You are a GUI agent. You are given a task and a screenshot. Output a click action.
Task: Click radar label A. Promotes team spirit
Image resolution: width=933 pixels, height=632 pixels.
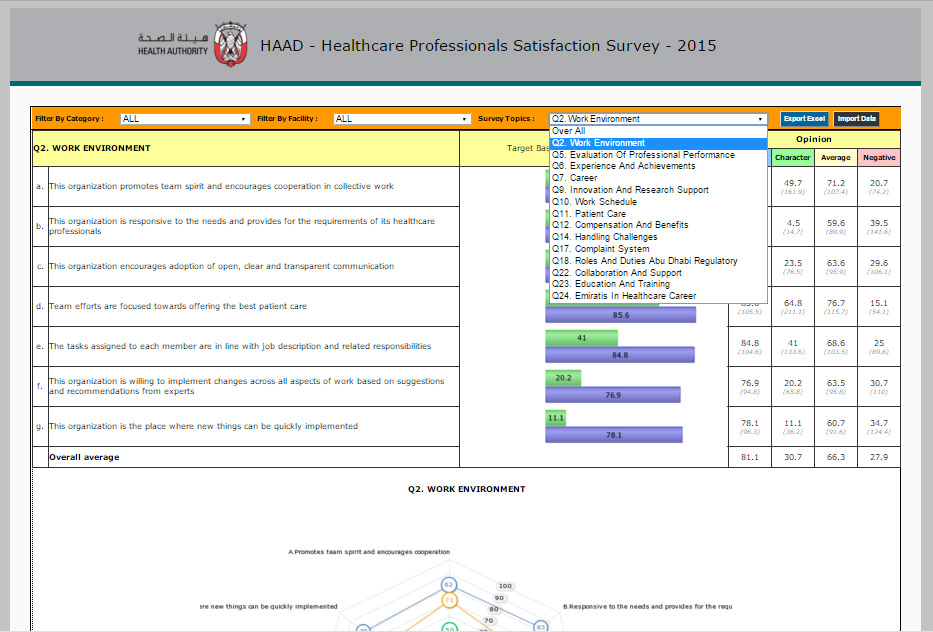pyautogui.click(x=369, y=552)
